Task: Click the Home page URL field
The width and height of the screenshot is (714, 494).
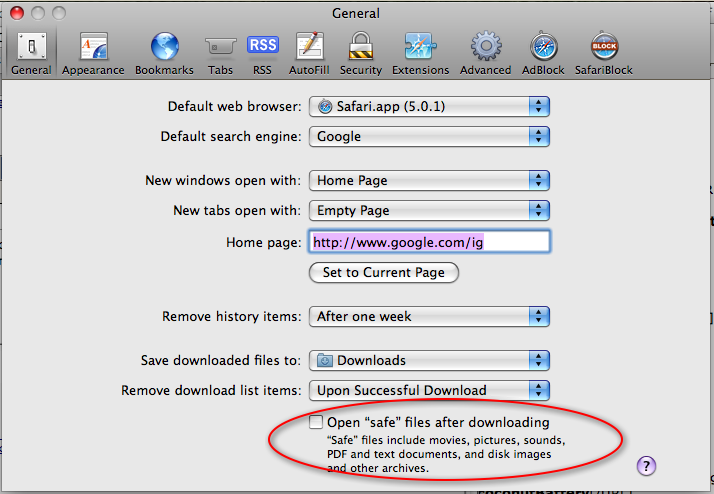Action: coord(429,242)
